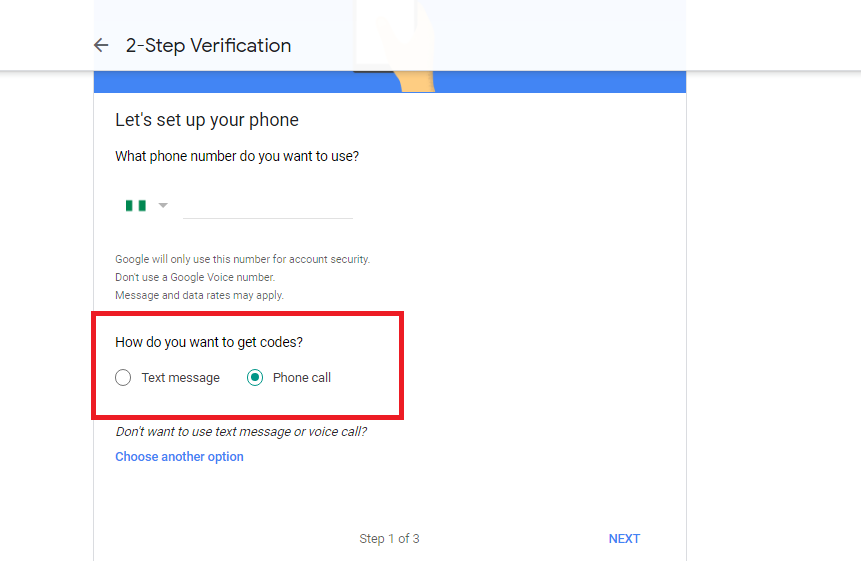Open the Choose another option link
The image size is (861, 561).
click(x=179, y=457)
